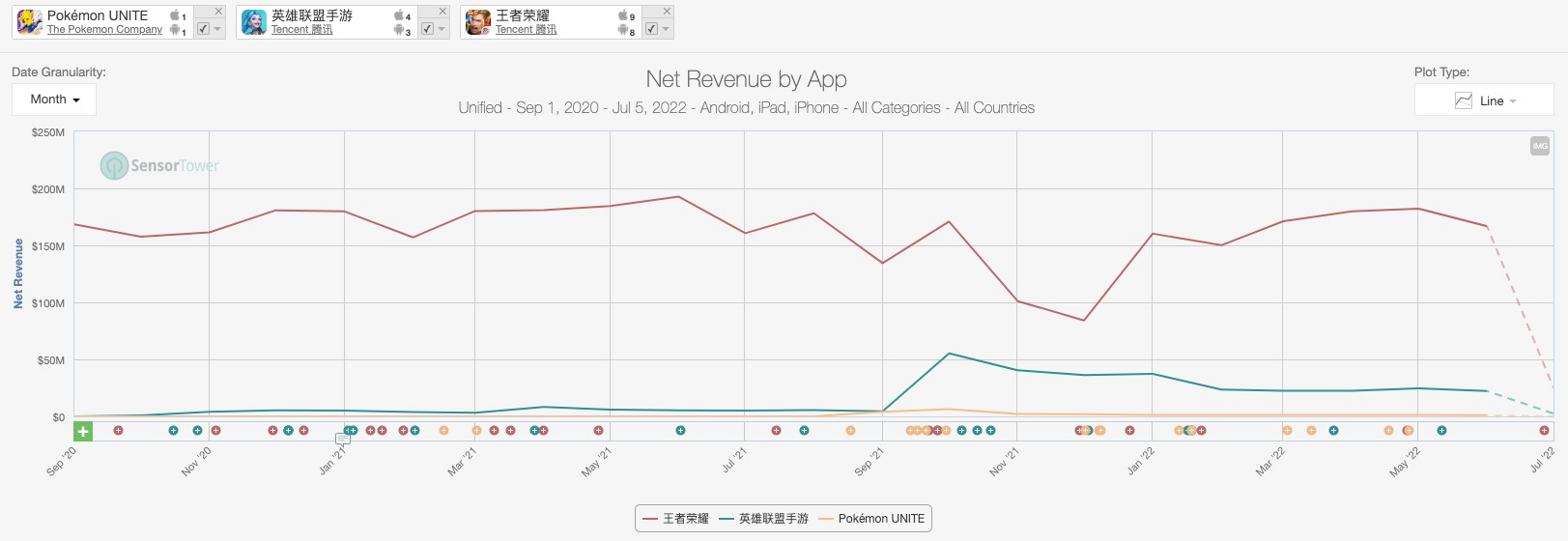Click the chart subtitle with the date range
Image resolution: width=1568 pixels, height=541 pixels.
[746, 108]
